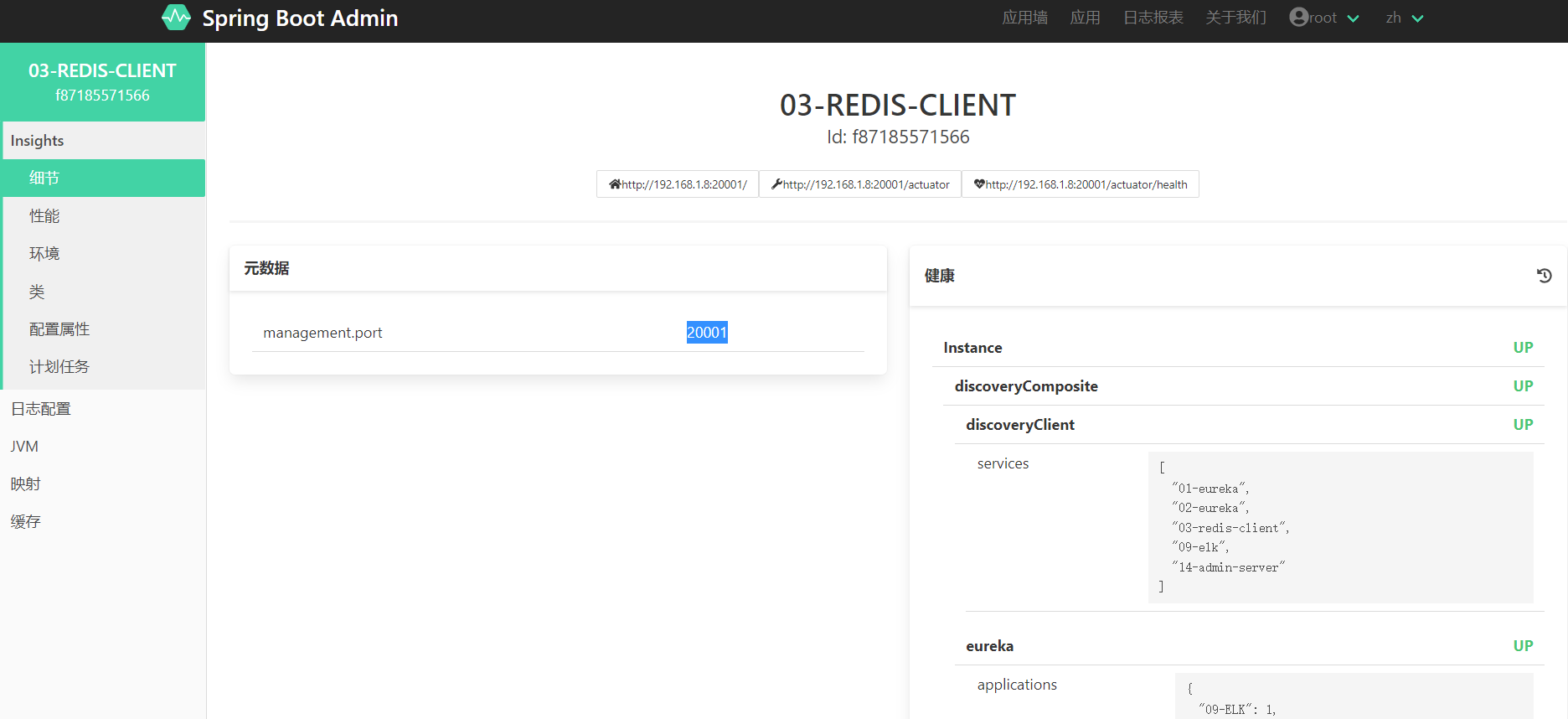Viewport: 1568px width, 719px height.
Task: Click the UP status for eureka
Action: point(1523,646)
